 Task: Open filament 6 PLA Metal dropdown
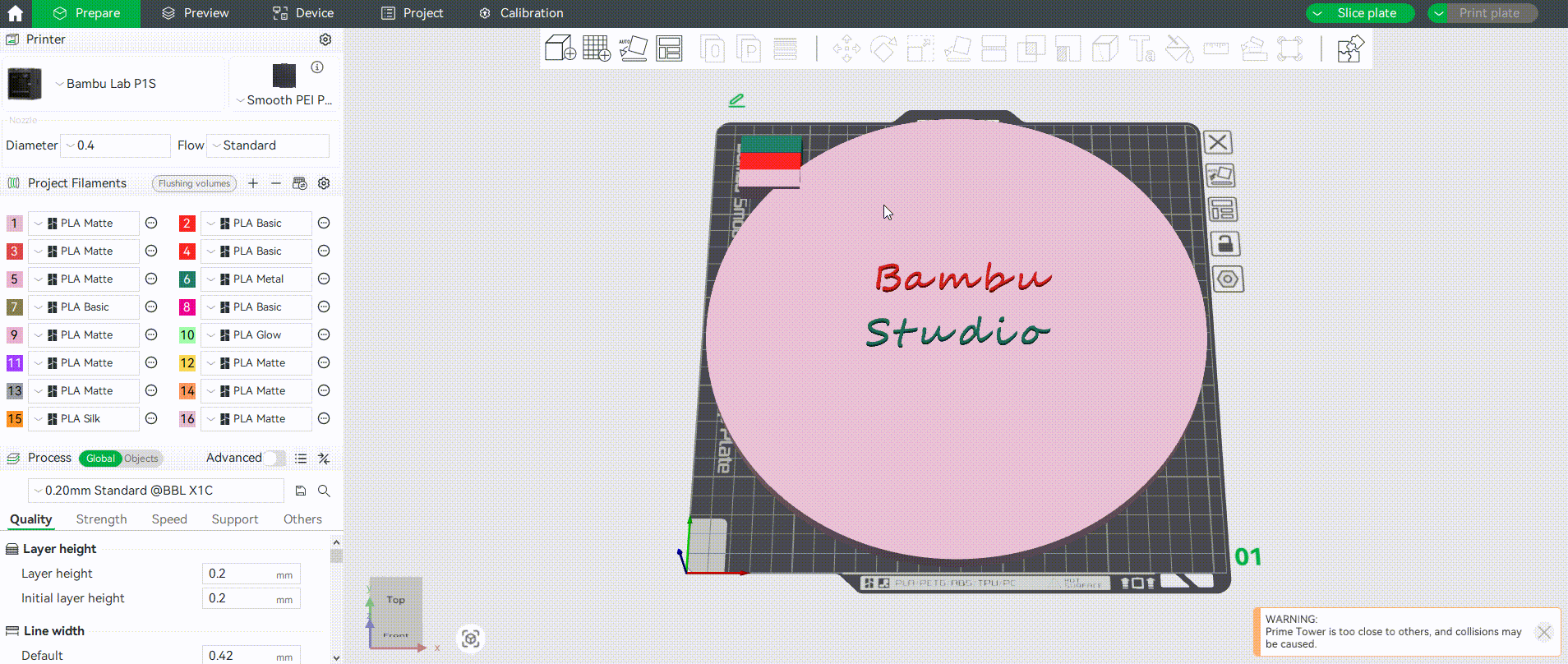(256, 279)
